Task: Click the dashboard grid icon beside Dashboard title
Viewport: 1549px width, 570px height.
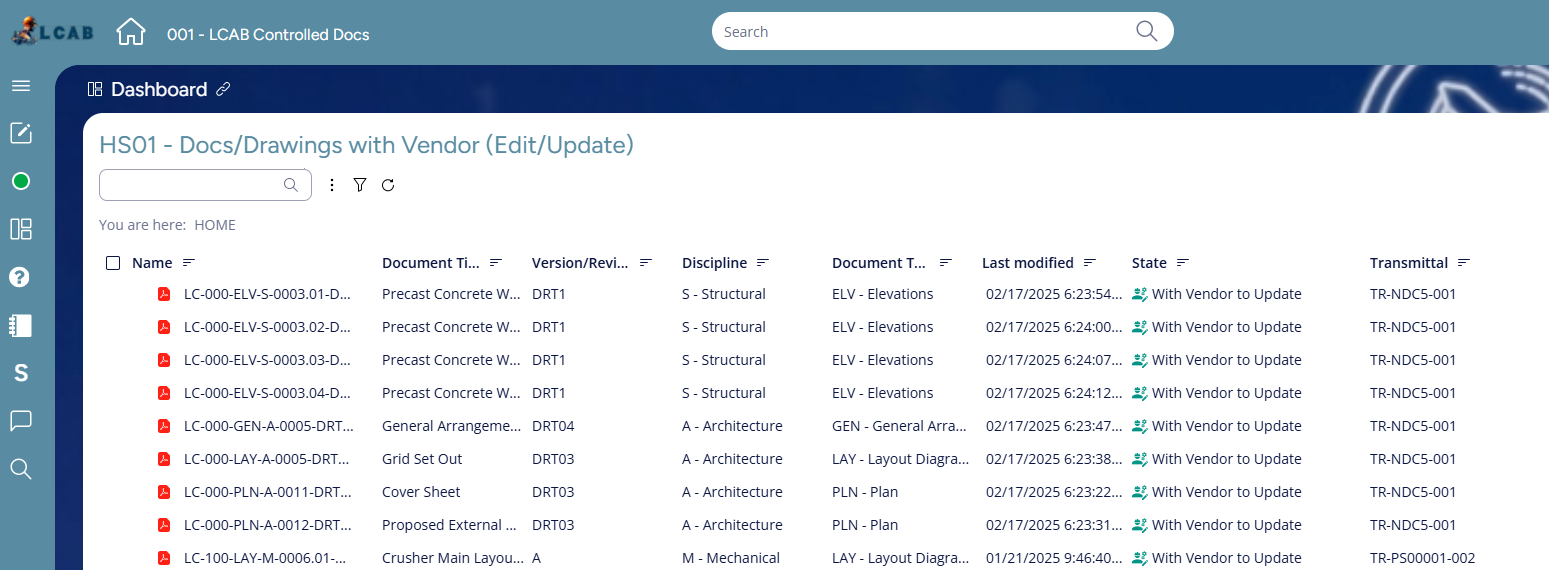Action: [x=95, y=89]
